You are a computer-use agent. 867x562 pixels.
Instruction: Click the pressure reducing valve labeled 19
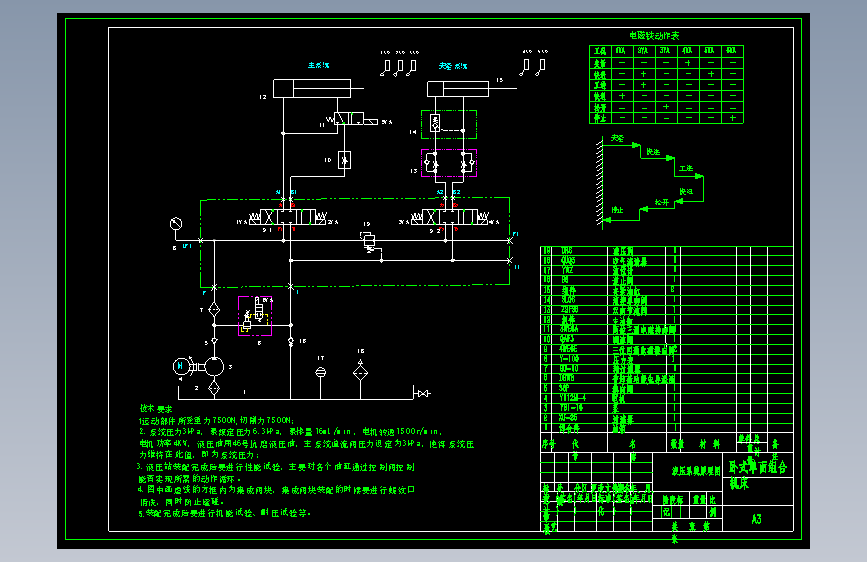point(369,242)
